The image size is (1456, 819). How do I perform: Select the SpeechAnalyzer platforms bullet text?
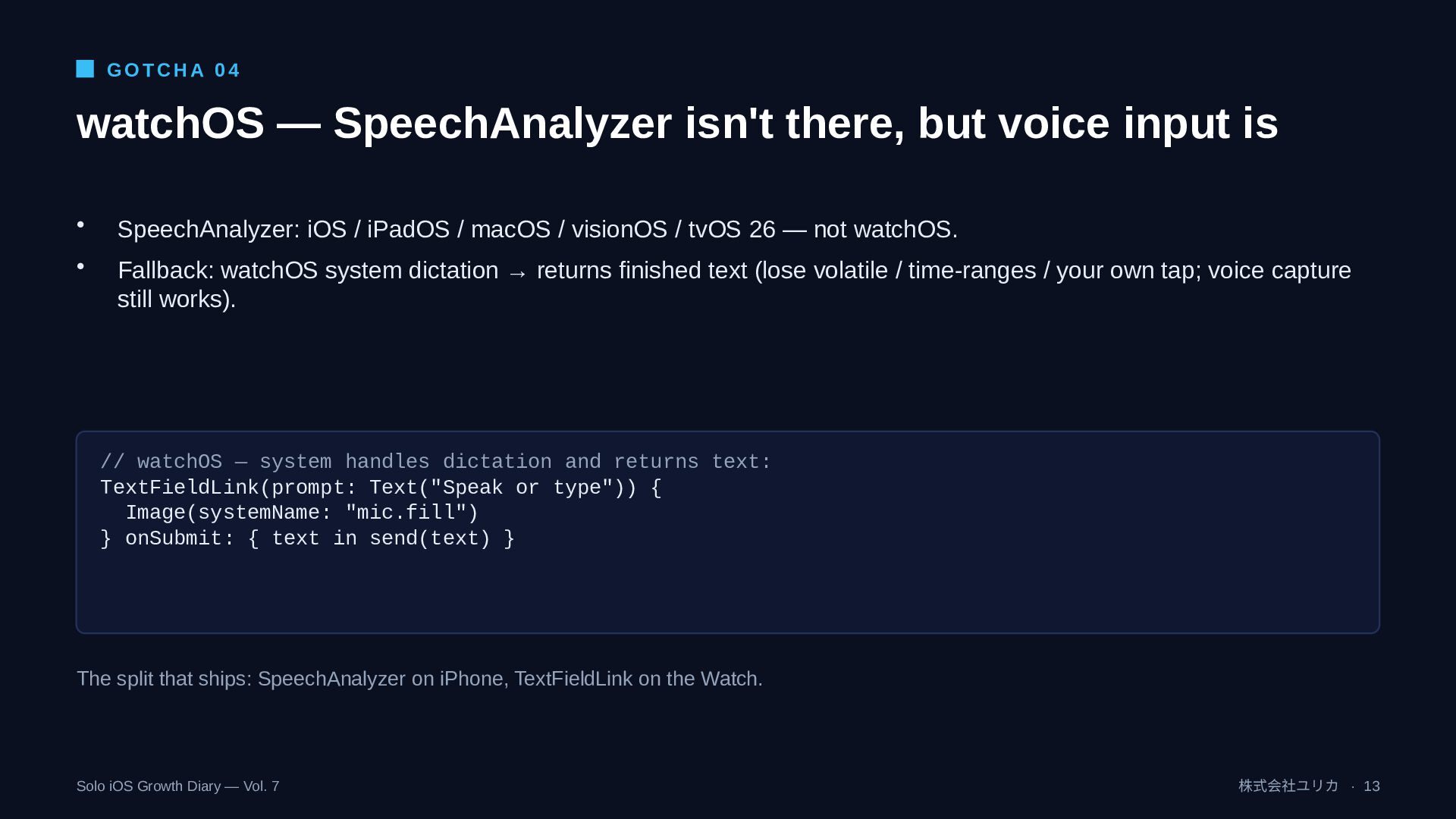pyautogui.click(x=538, y=229)
